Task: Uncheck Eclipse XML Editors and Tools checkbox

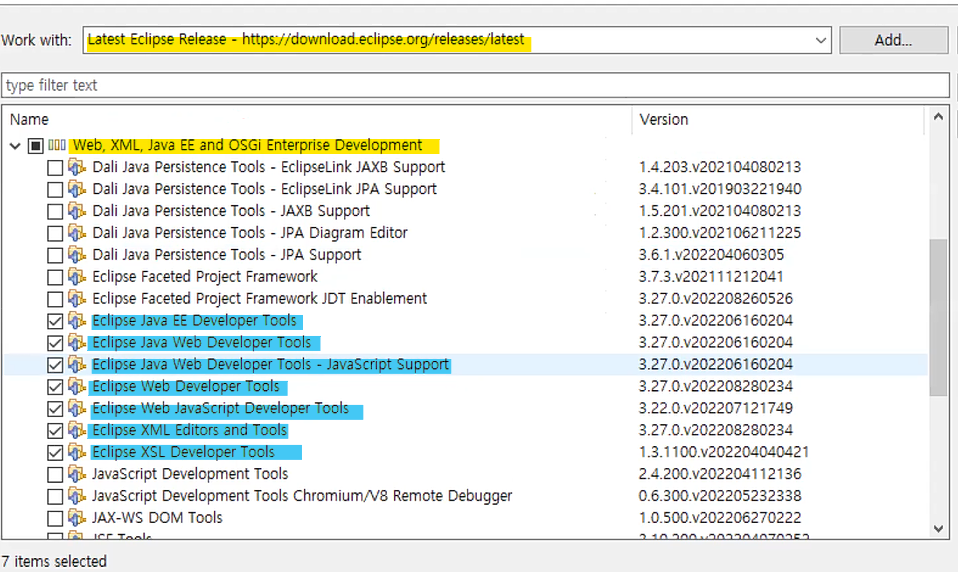Action: click(55, 431)
